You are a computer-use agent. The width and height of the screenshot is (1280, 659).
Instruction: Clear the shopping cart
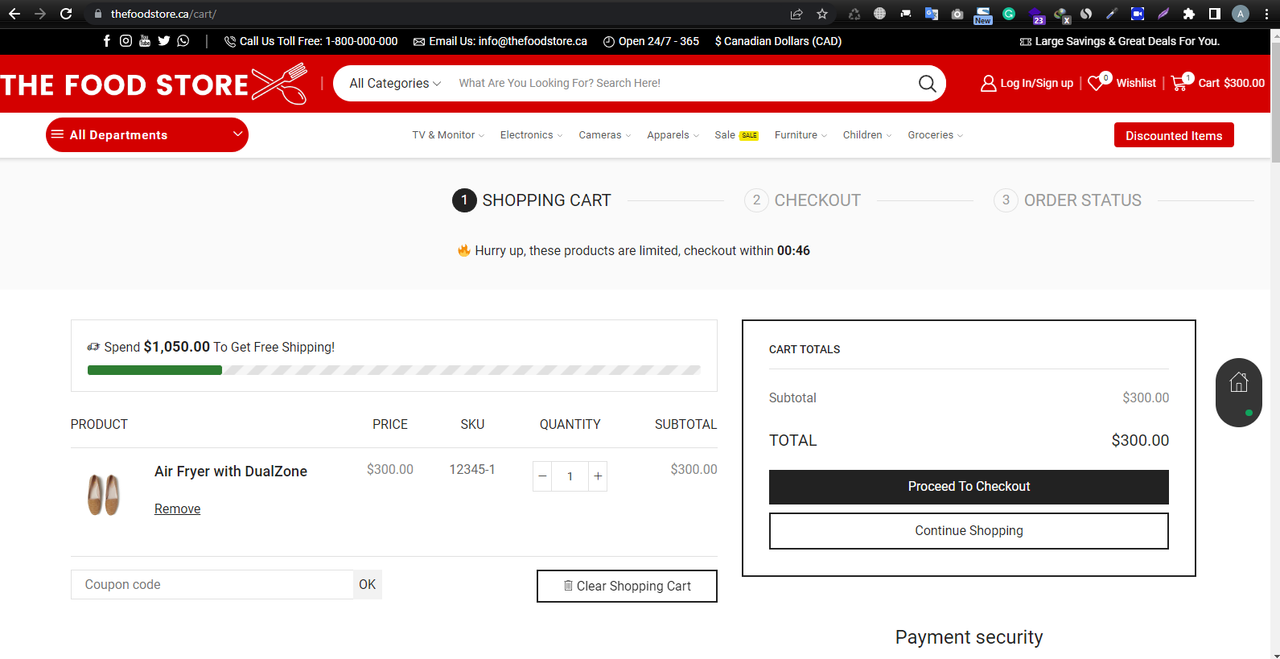[x=627, y=586]
